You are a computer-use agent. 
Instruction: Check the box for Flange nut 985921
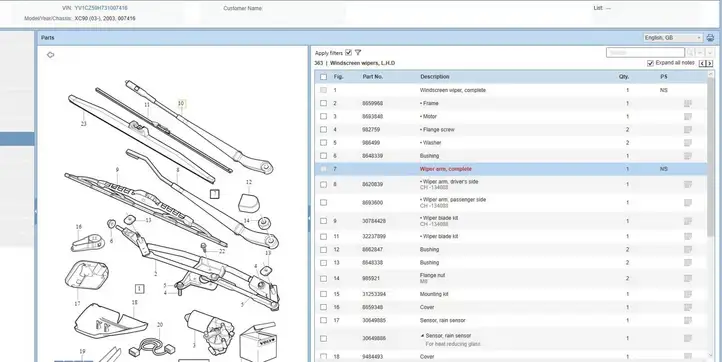click(323, 279)
